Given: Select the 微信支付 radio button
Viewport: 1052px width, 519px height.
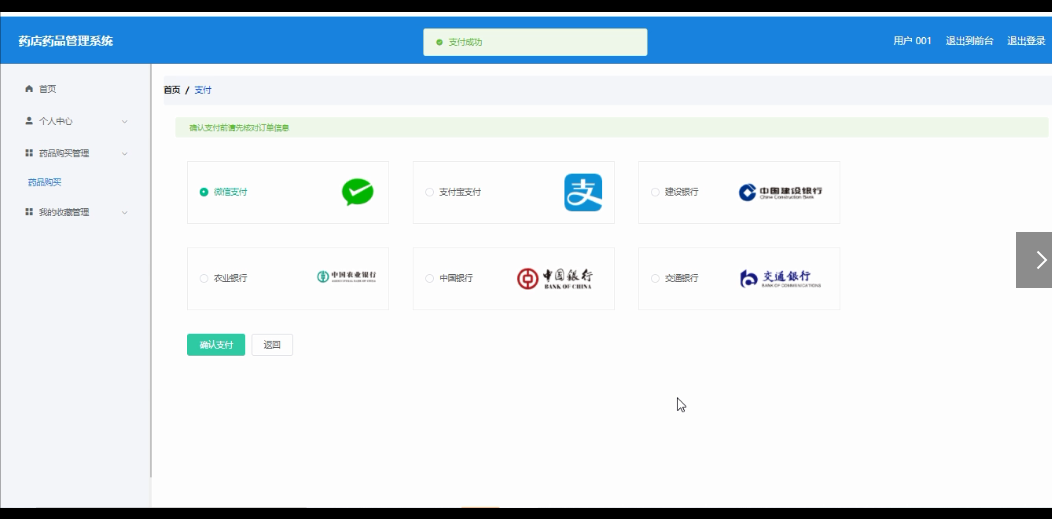Looking at the screenshot, I should (x=204, y=192).
